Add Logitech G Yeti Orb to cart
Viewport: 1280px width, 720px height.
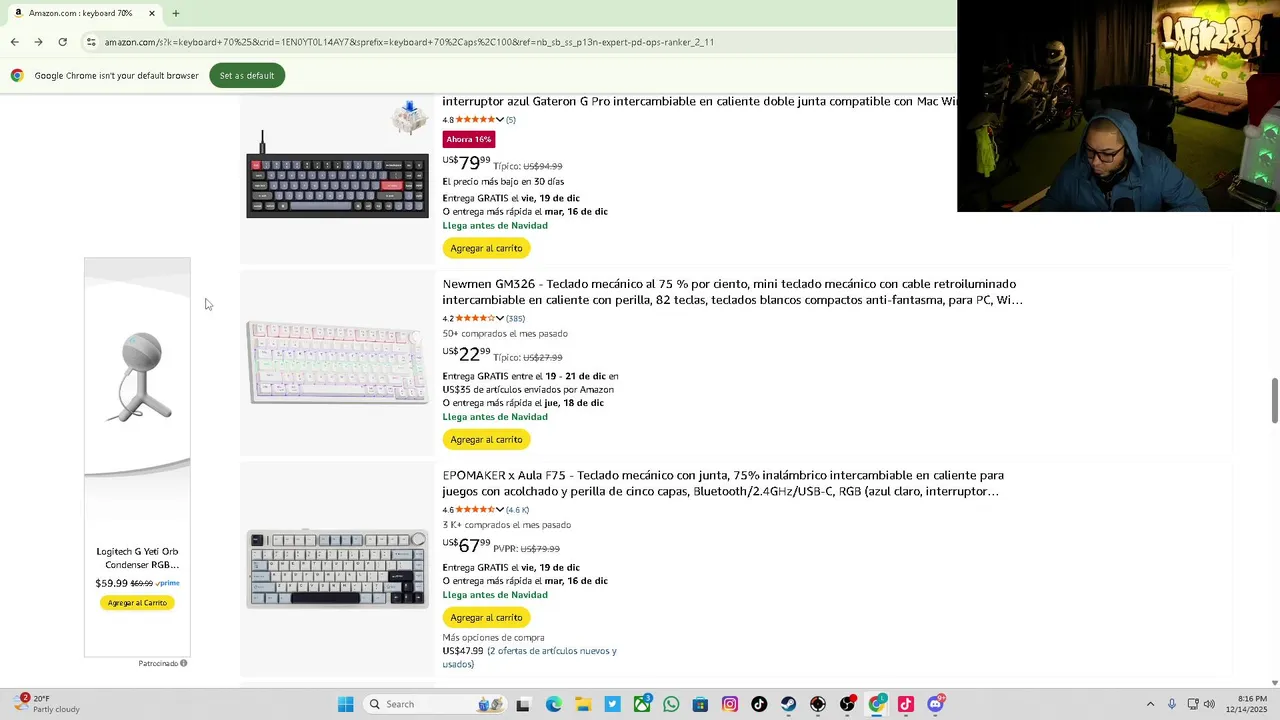coord(137,603)
